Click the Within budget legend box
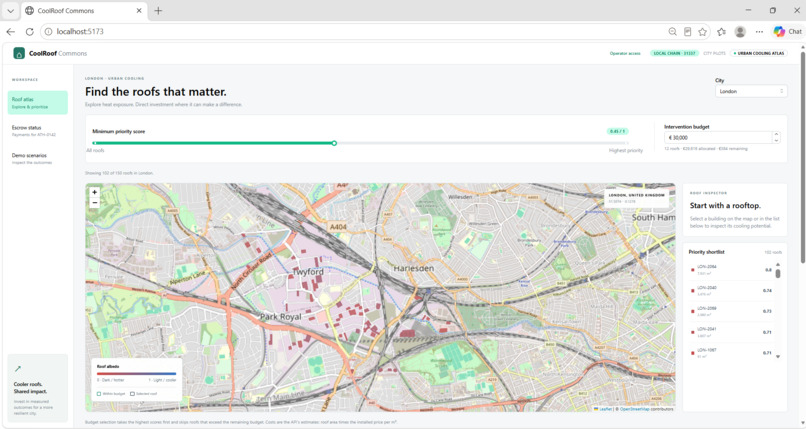Screen dimensions: 806x429 [99, 394]
